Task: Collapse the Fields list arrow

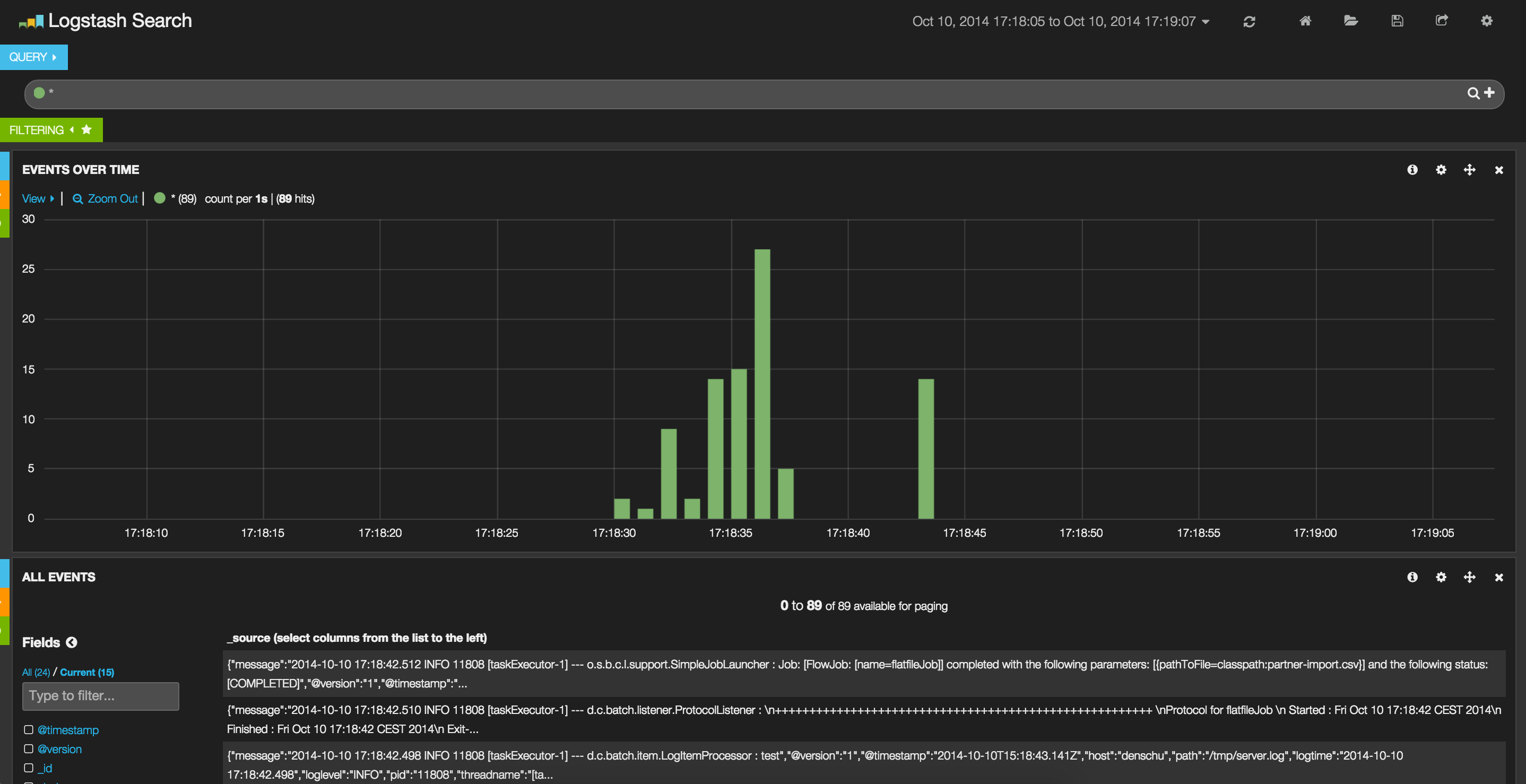Action: click(x=72, y=642)
